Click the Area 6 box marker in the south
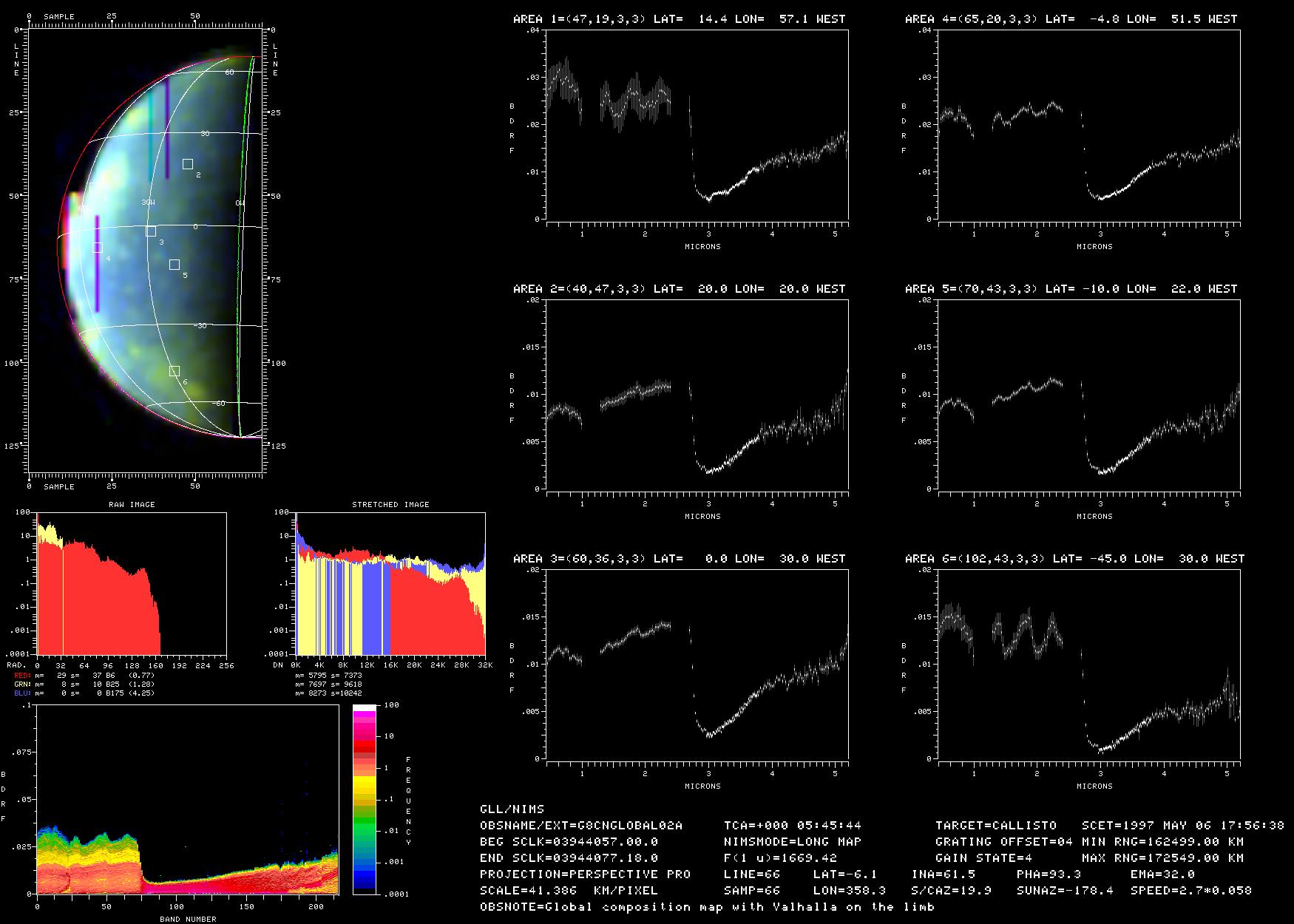 (x=175, y=371)
